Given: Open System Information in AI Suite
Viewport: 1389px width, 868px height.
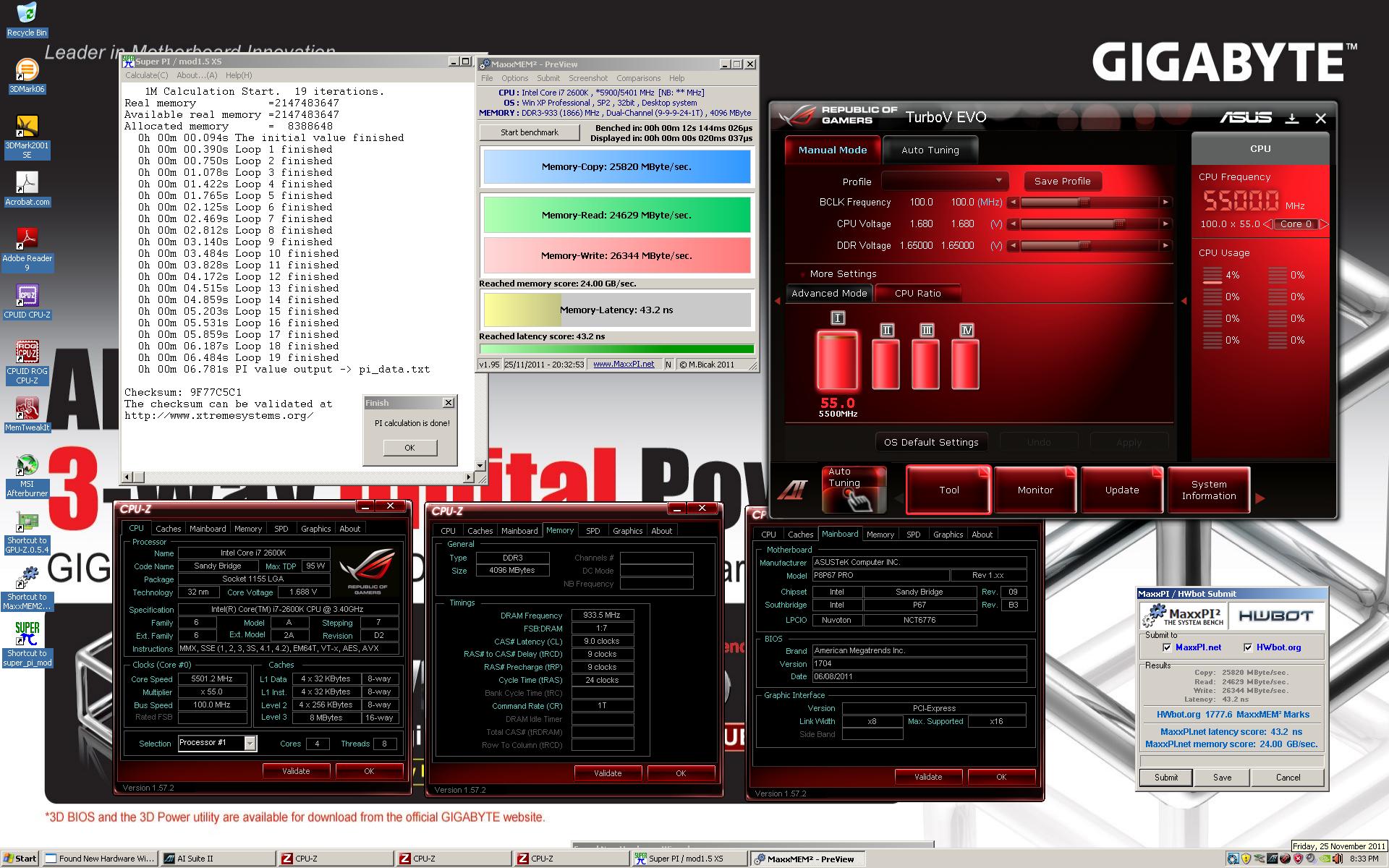Looking at the screenshot, I should tap(1209, 490).
